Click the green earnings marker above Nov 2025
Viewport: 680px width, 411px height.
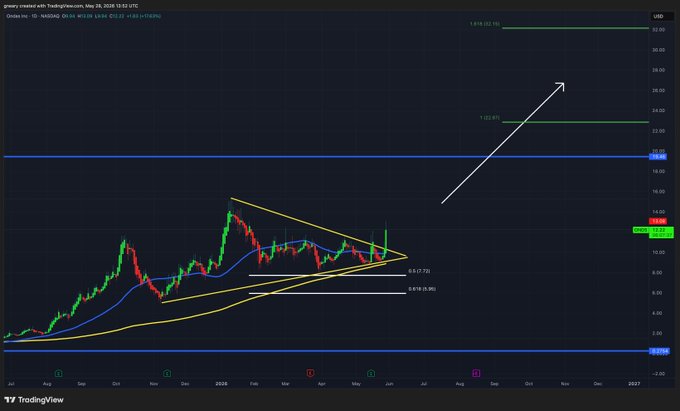click(167, 373)
